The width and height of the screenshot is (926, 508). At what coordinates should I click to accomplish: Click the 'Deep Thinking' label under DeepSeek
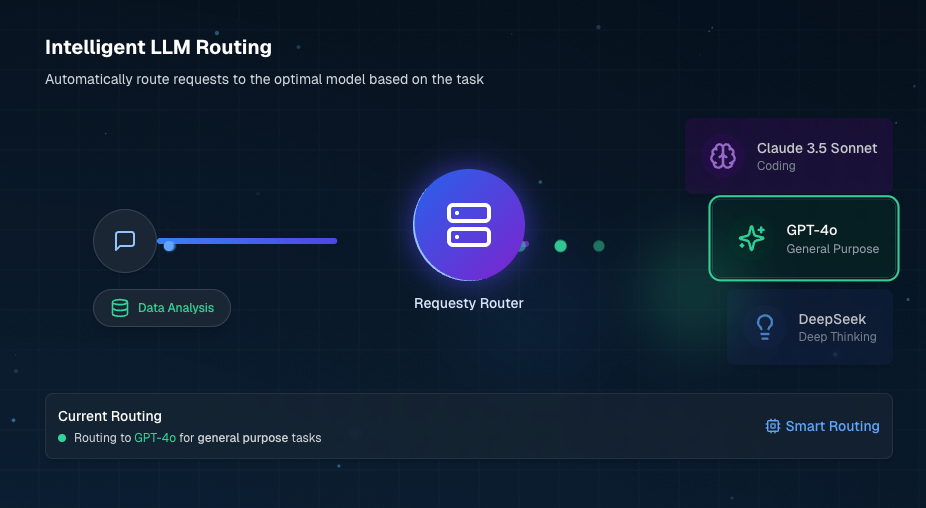tap(837, 337)
